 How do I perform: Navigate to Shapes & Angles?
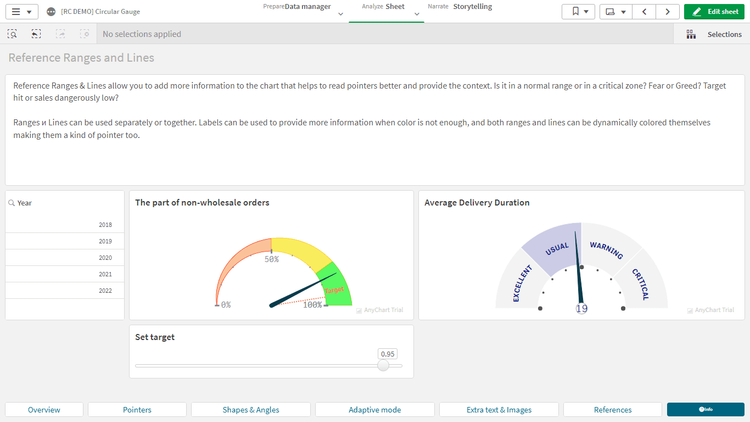pyautogui.click(x=250, y=410)
